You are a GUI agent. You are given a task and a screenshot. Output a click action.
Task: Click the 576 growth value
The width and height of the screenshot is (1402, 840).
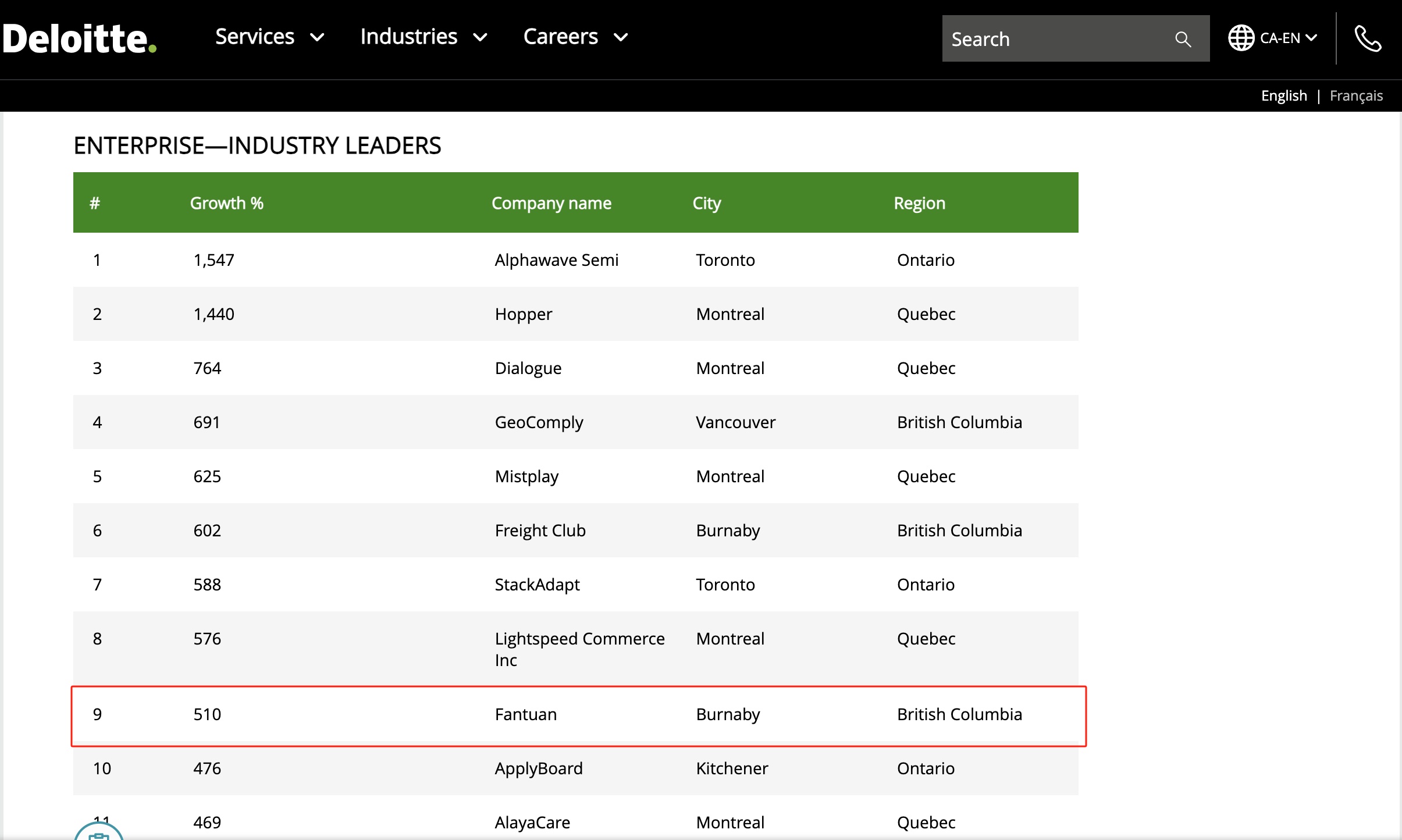[207, 639]
